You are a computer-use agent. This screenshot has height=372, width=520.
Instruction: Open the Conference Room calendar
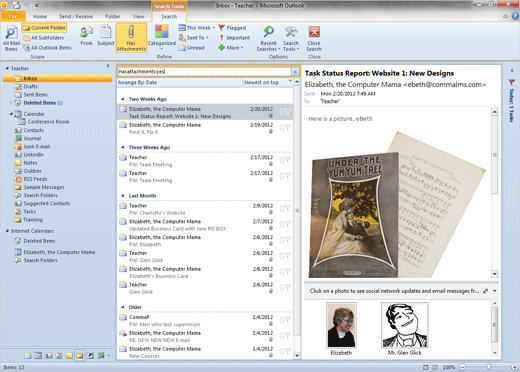tap(48, 122)
